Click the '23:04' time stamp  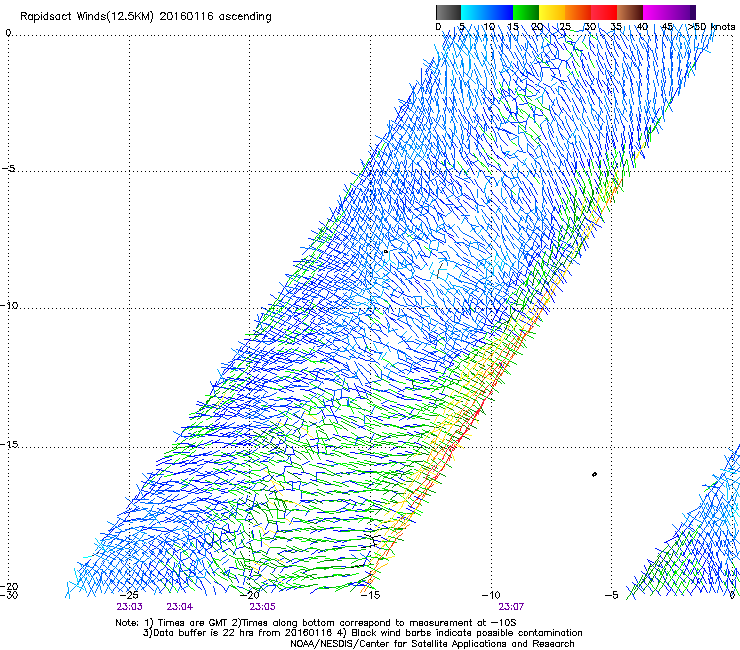(180, 607)
